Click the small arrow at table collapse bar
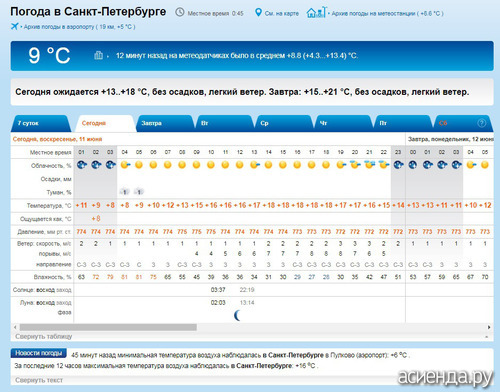500x392 pixels. pos(487,337)
